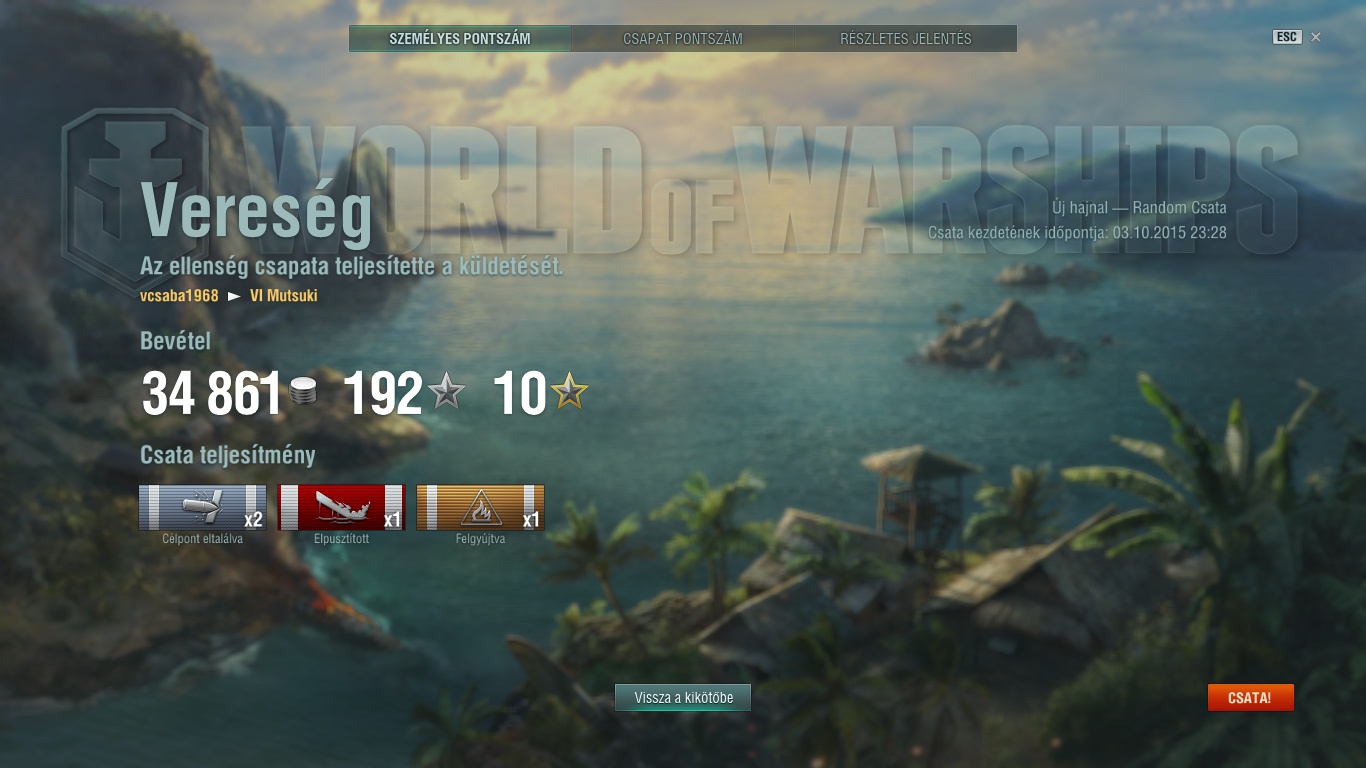Click the Csata teljesítmény heading
This screenshot has width=1366, height=768.
[228, 455]
